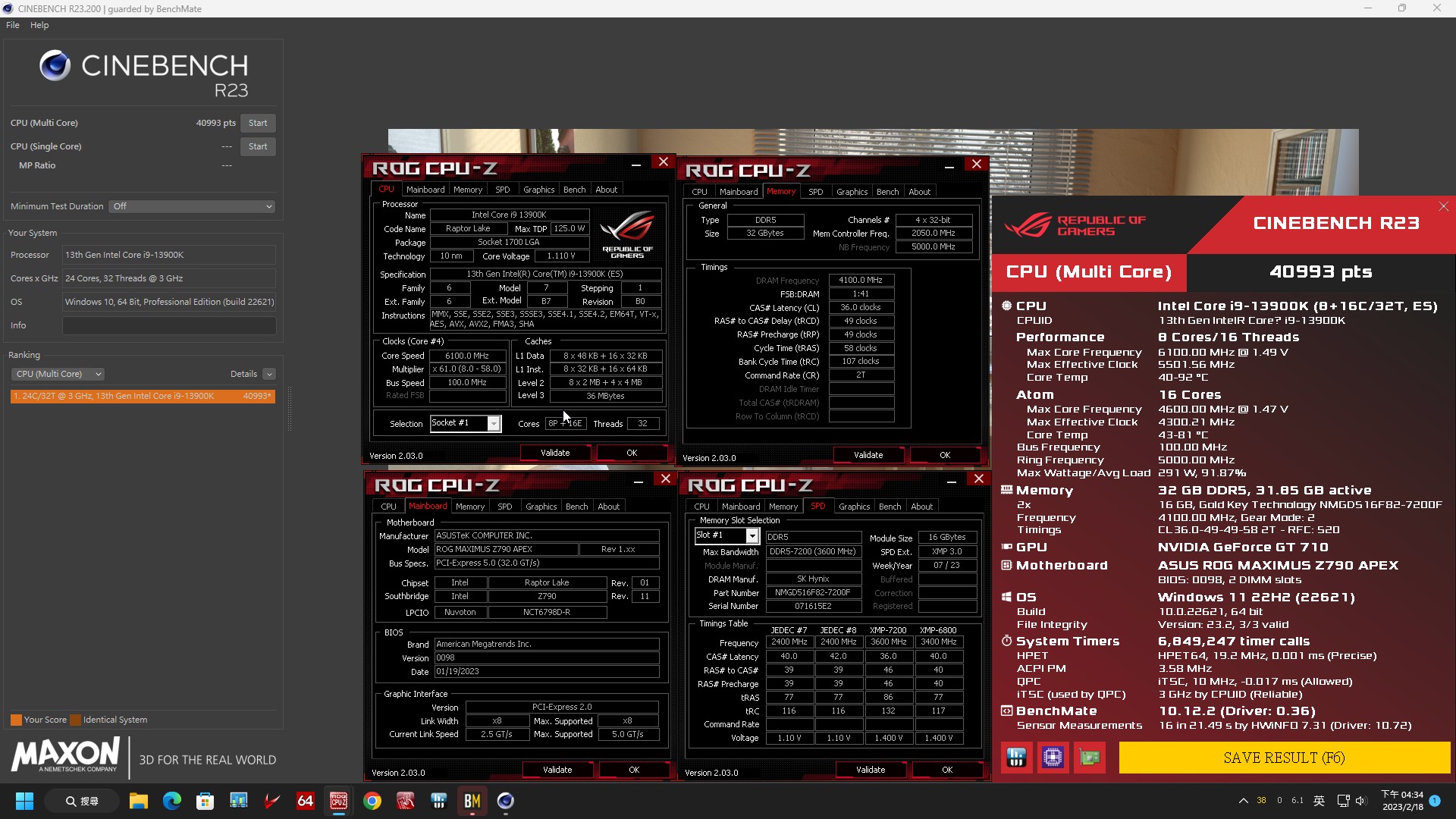Click Validate in CPU-Z CPU window

555,453
